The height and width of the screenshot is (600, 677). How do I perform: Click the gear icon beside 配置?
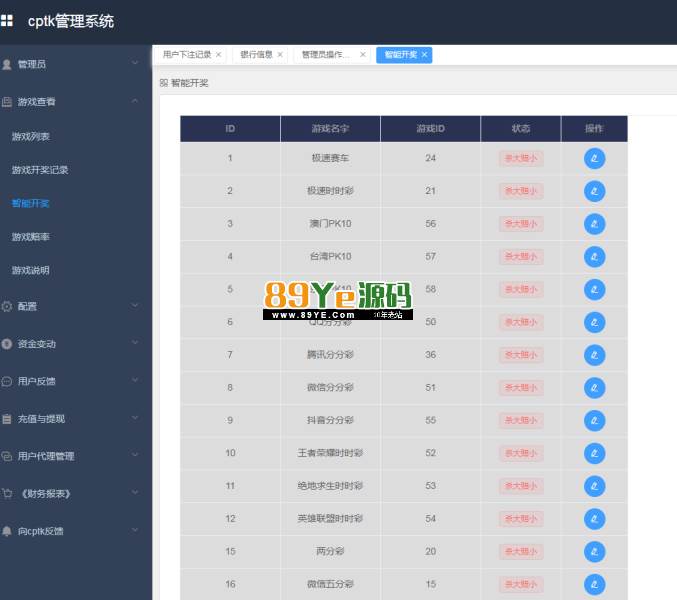pos(6,306)
